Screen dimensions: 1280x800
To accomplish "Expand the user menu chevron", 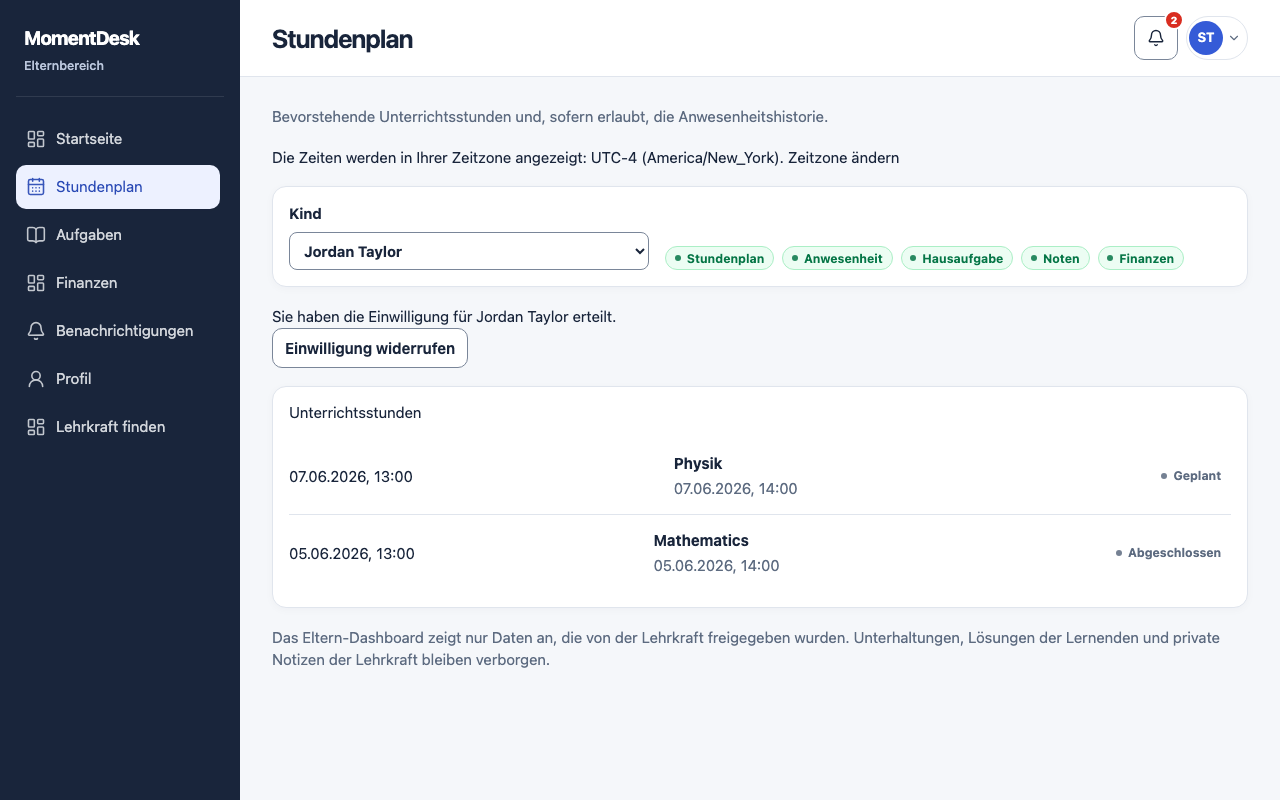I will pos(1234,38).
